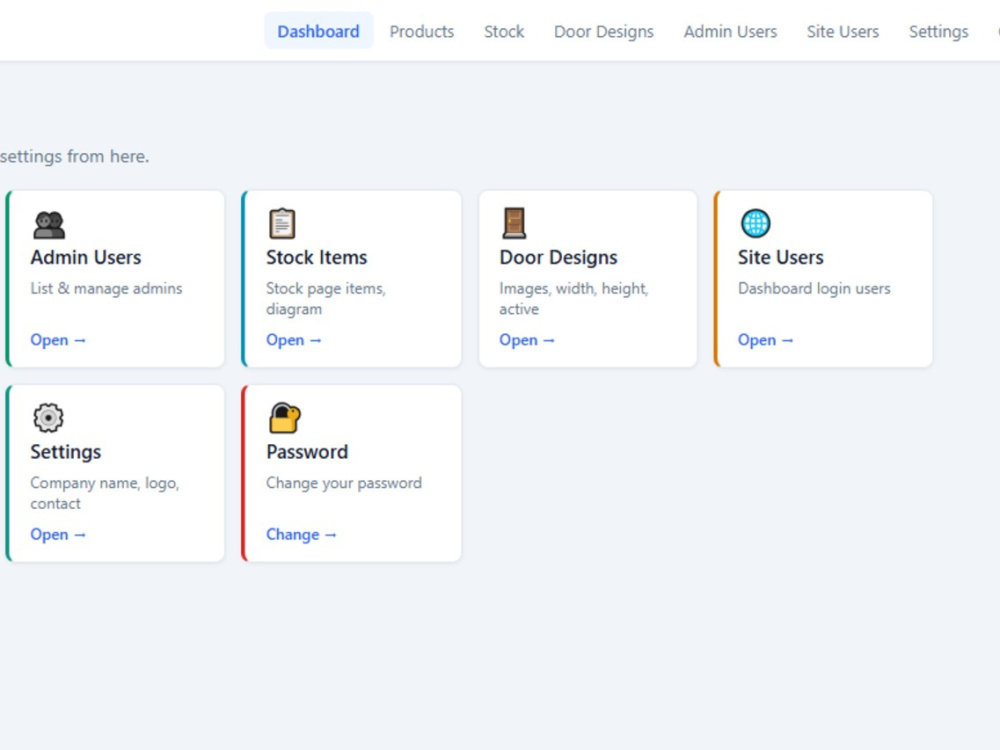Click the Door Designs card title

click(558, 257)
